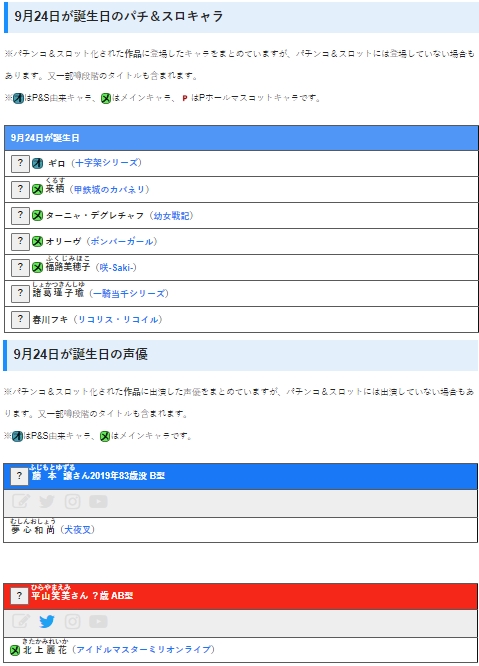Click the question mark beside オリーヴ
This screenshot has height=666, width=479.
[x=20, y=241]
